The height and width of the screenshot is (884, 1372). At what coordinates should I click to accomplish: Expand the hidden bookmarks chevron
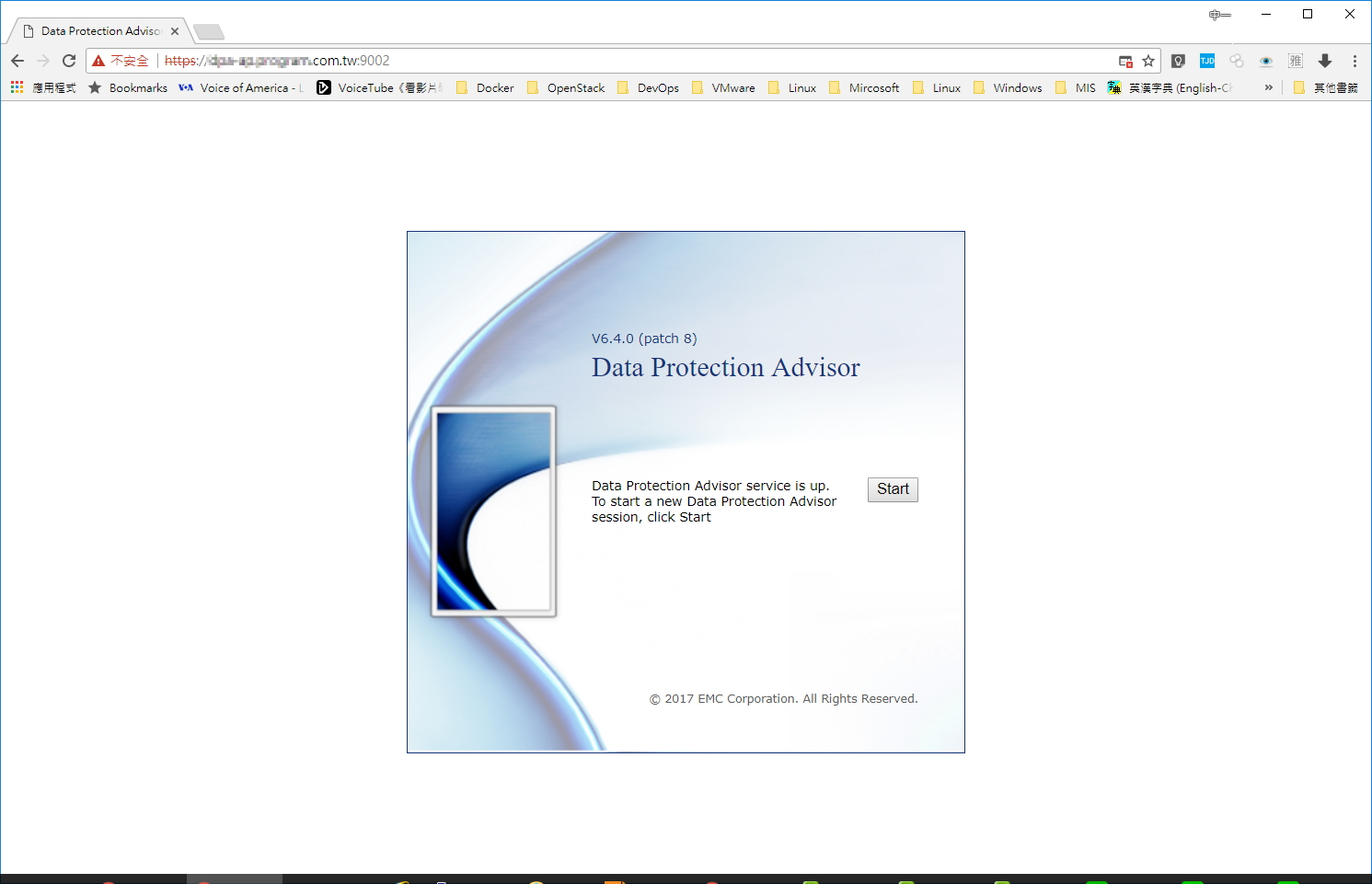[1269, 86]
